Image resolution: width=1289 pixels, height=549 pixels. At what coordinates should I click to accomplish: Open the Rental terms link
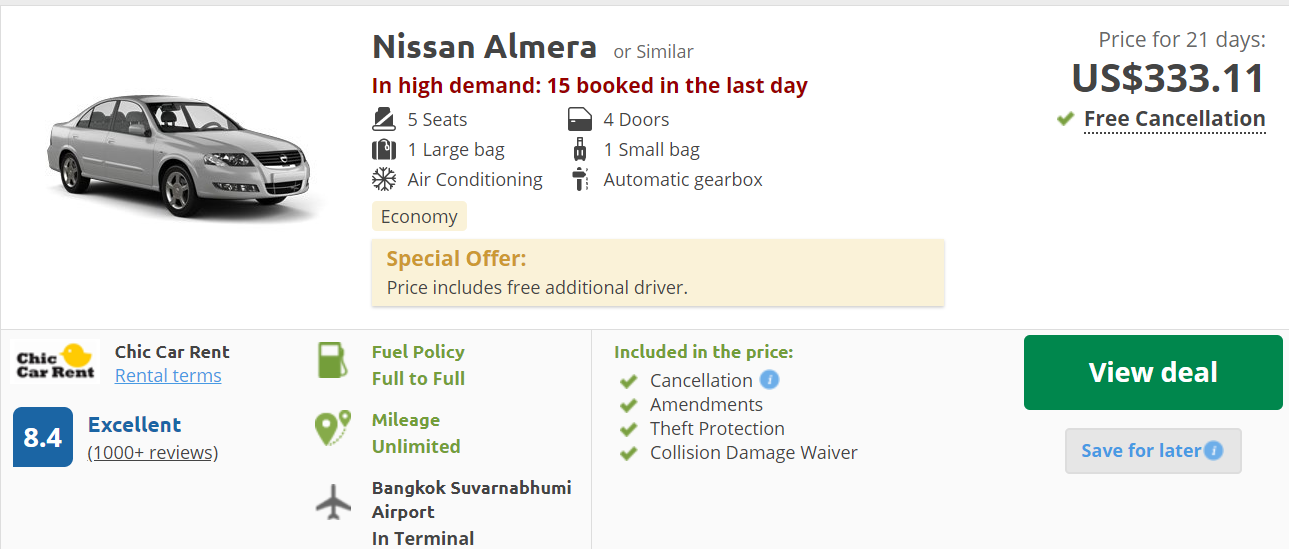click(x=168, y=376)
